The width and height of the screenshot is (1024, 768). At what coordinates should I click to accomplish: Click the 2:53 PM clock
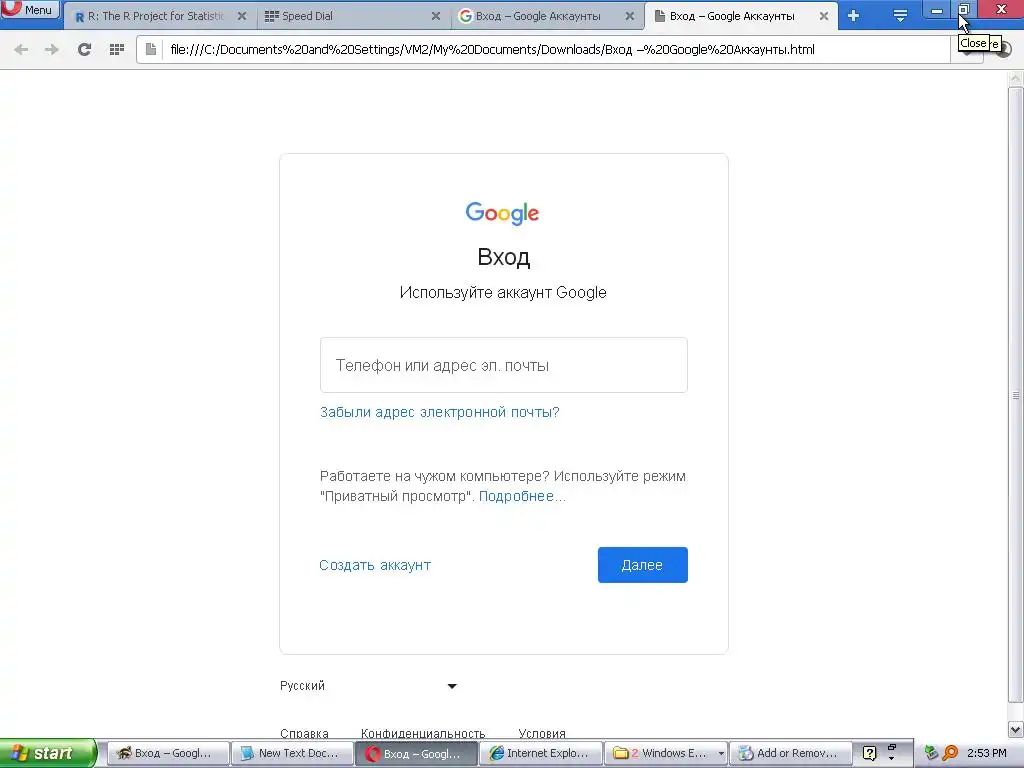(986, 753)
